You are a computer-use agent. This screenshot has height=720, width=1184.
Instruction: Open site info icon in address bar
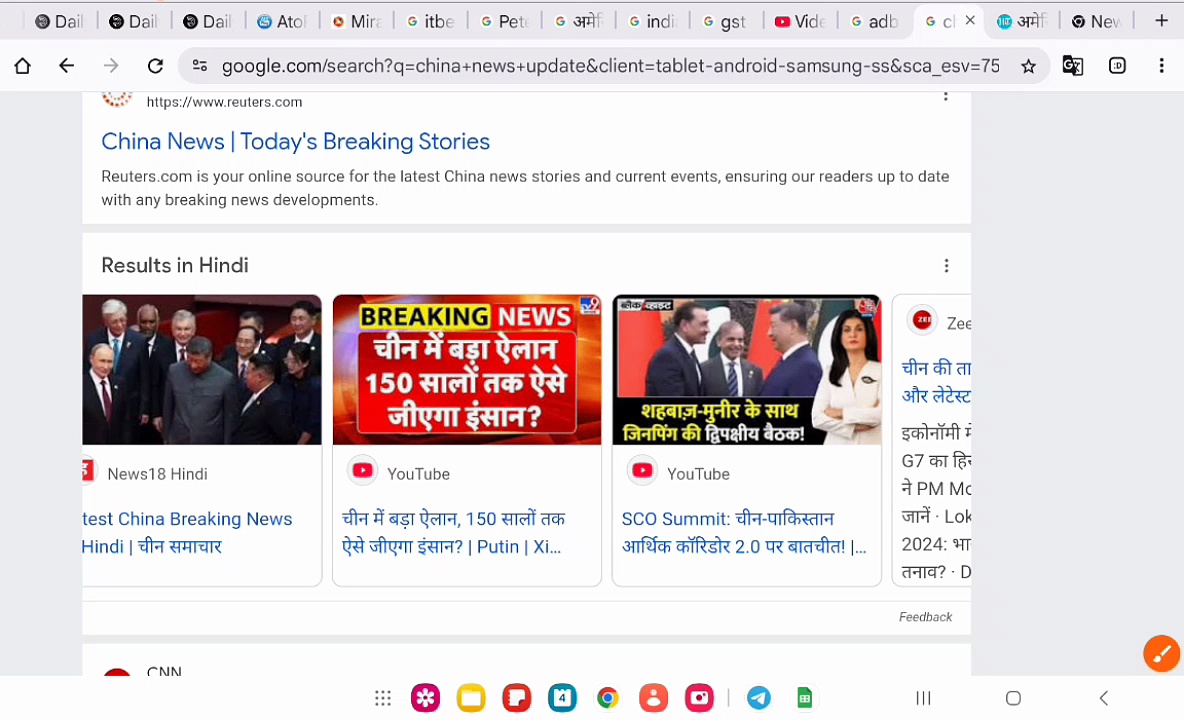pos(200,66)
